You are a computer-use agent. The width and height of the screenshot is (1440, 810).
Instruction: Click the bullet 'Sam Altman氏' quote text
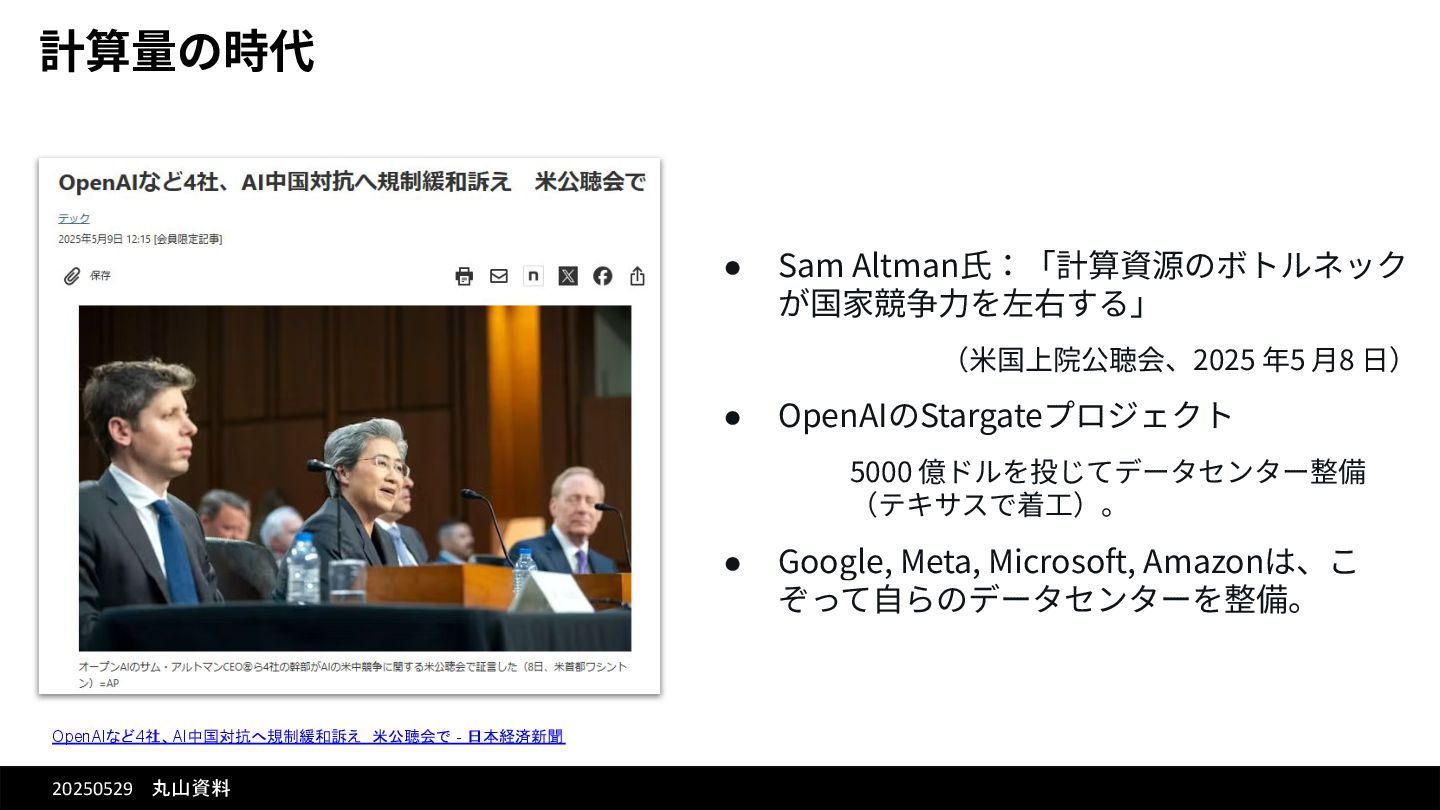(1093, 283)
